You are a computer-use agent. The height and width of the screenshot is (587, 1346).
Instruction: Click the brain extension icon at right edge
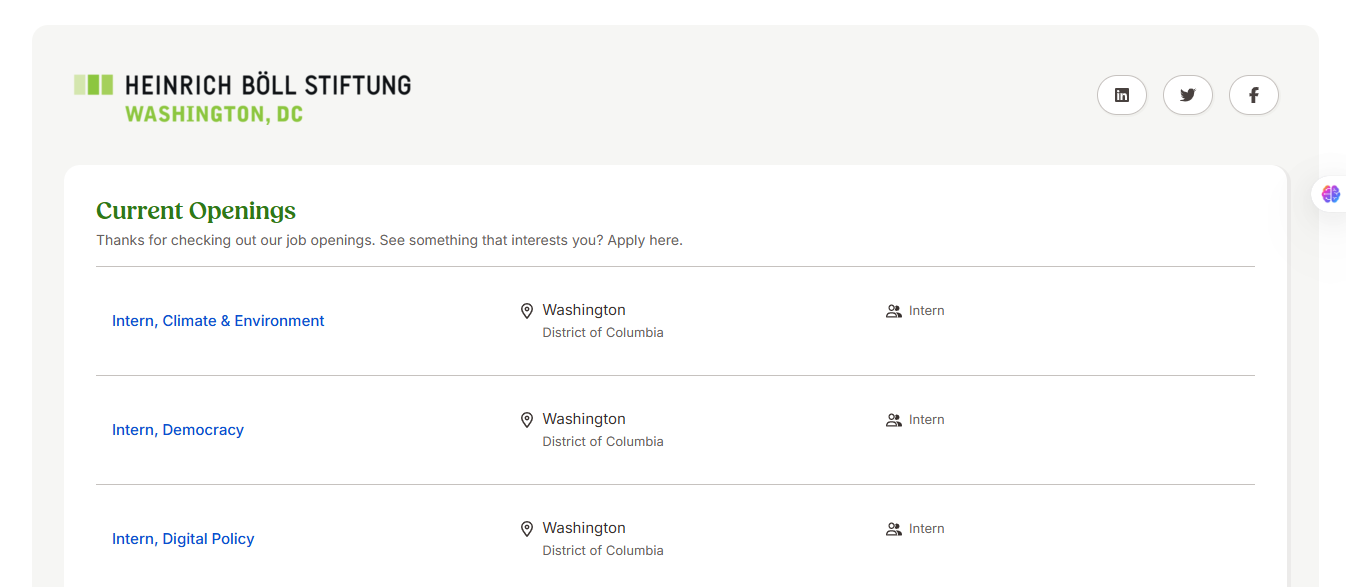tap(1330, 194)
